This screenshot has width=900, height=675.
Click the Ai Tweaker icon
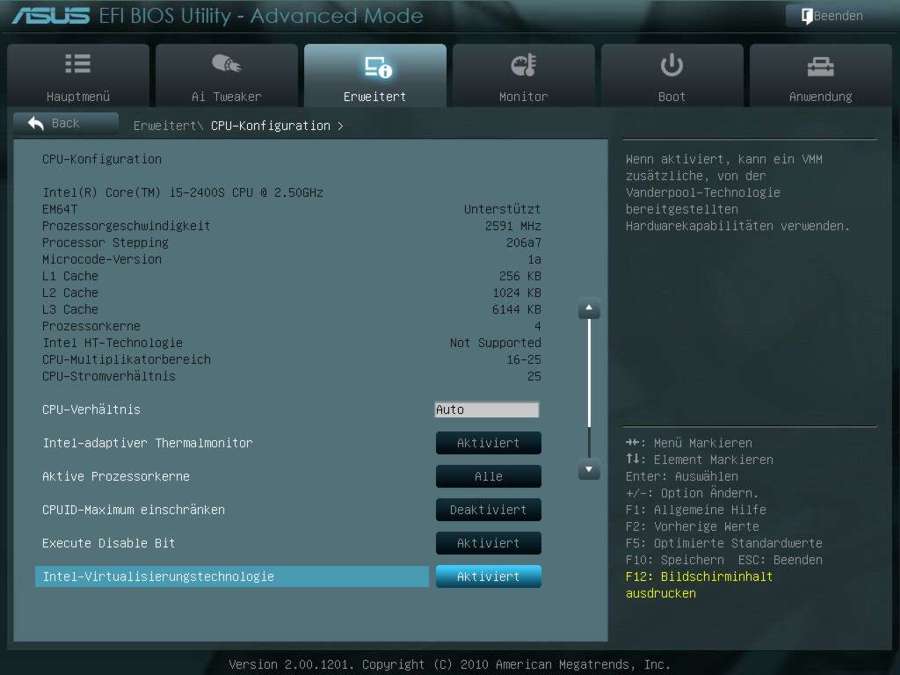227,63
